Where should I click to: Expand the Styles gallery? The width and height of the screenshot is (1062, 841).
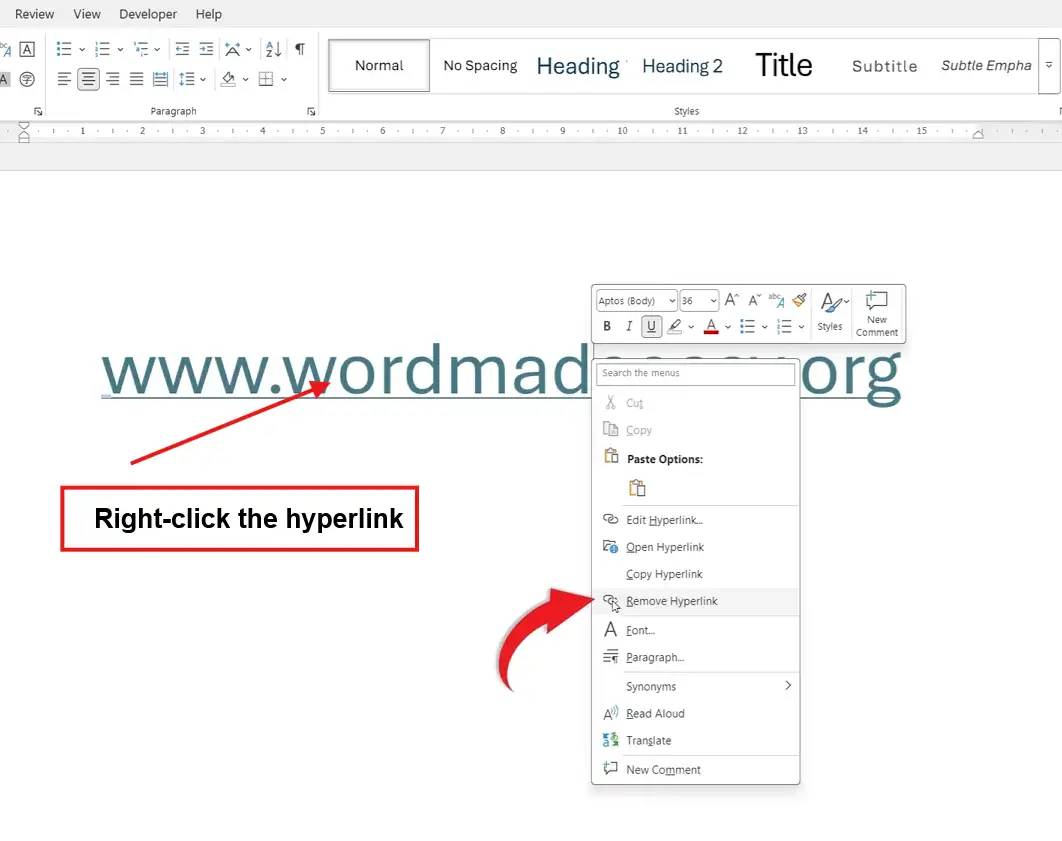pos(1048,66)
